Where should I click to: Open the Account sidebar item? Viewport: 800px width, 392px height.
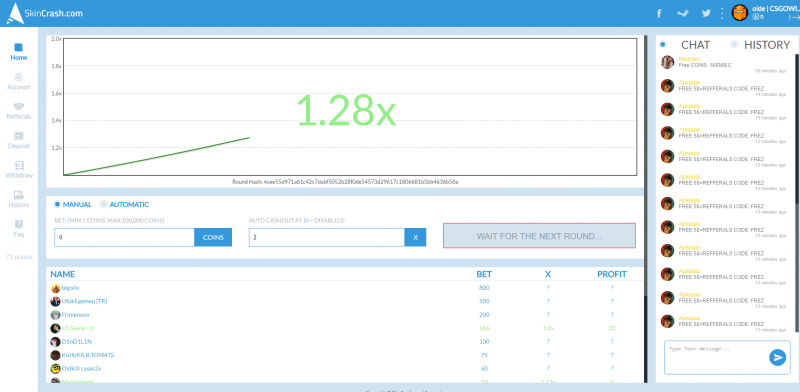[x=19, y=82]
